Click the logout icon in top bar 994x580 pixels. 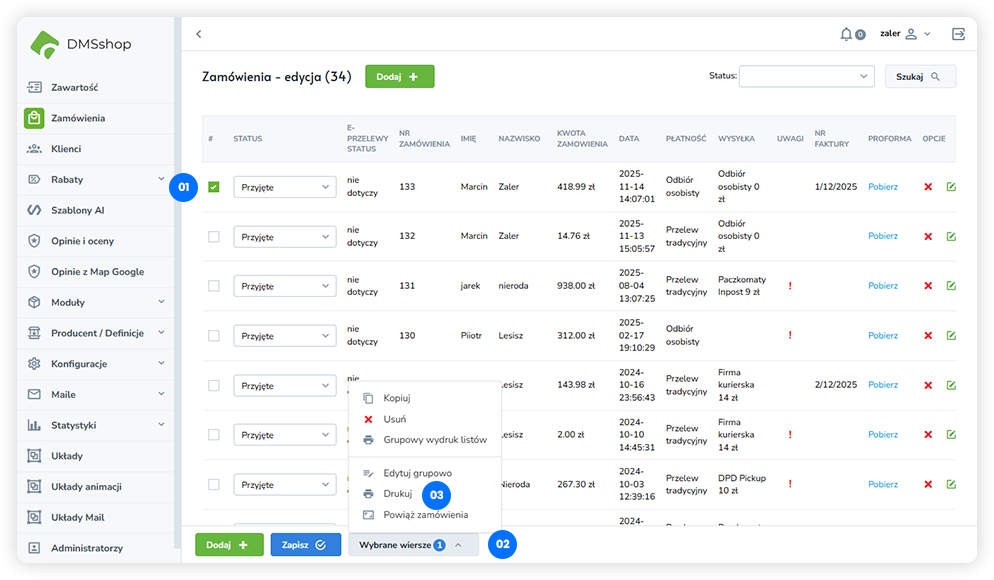coord(958,34)
